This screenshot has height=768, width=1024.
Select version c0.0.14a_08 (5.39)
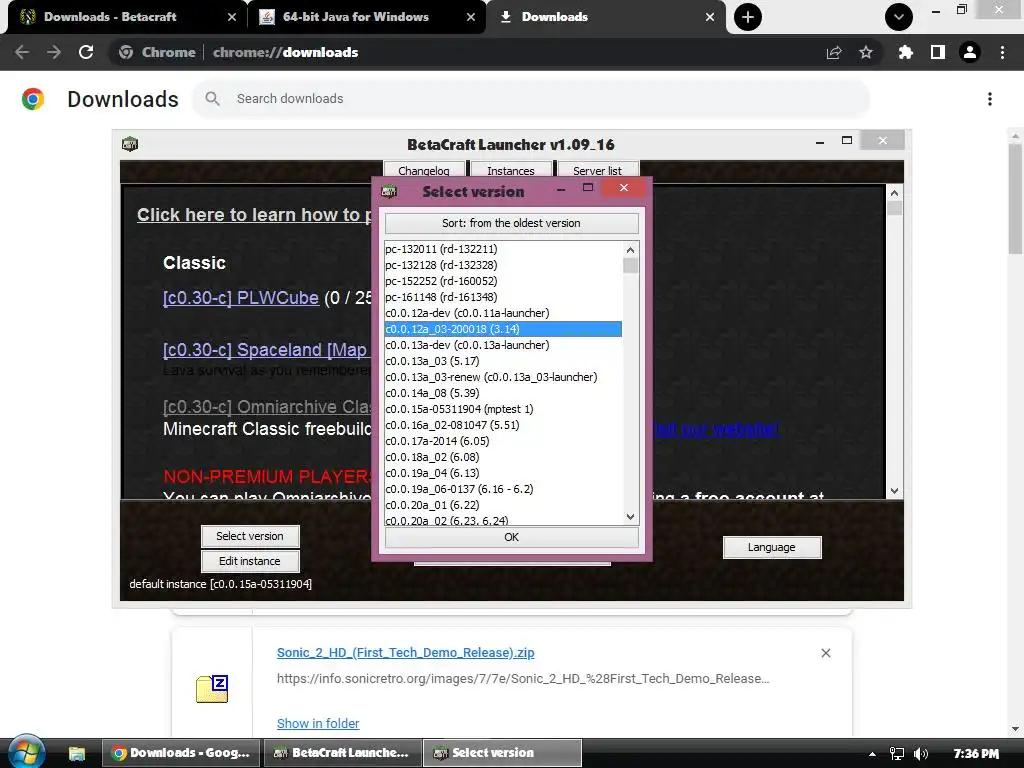(503, 393)
